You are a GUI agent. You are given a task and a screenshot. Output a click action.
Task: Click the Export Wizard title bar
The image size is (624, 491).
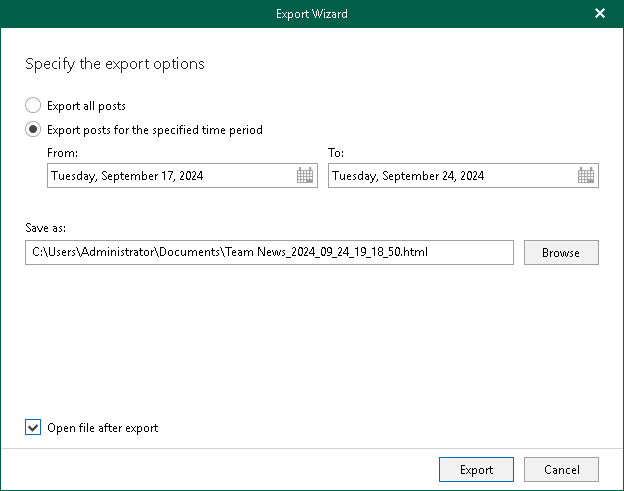pos(312,14)
